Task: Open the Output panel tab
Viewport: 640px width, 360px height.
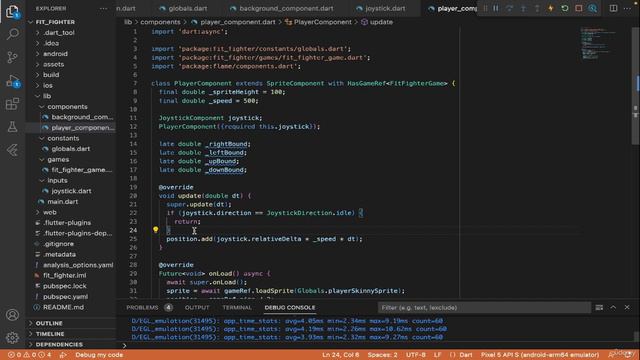Action: [197, 307]
